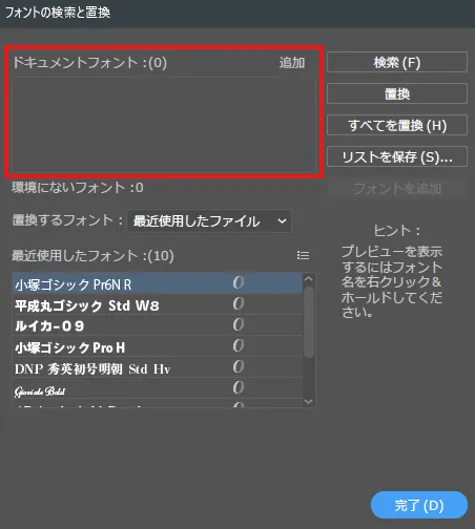Click the font list scroll down arrow
The height and width of the screenshot is (530, 476).
pyautogui.click(x=308, y=402)
